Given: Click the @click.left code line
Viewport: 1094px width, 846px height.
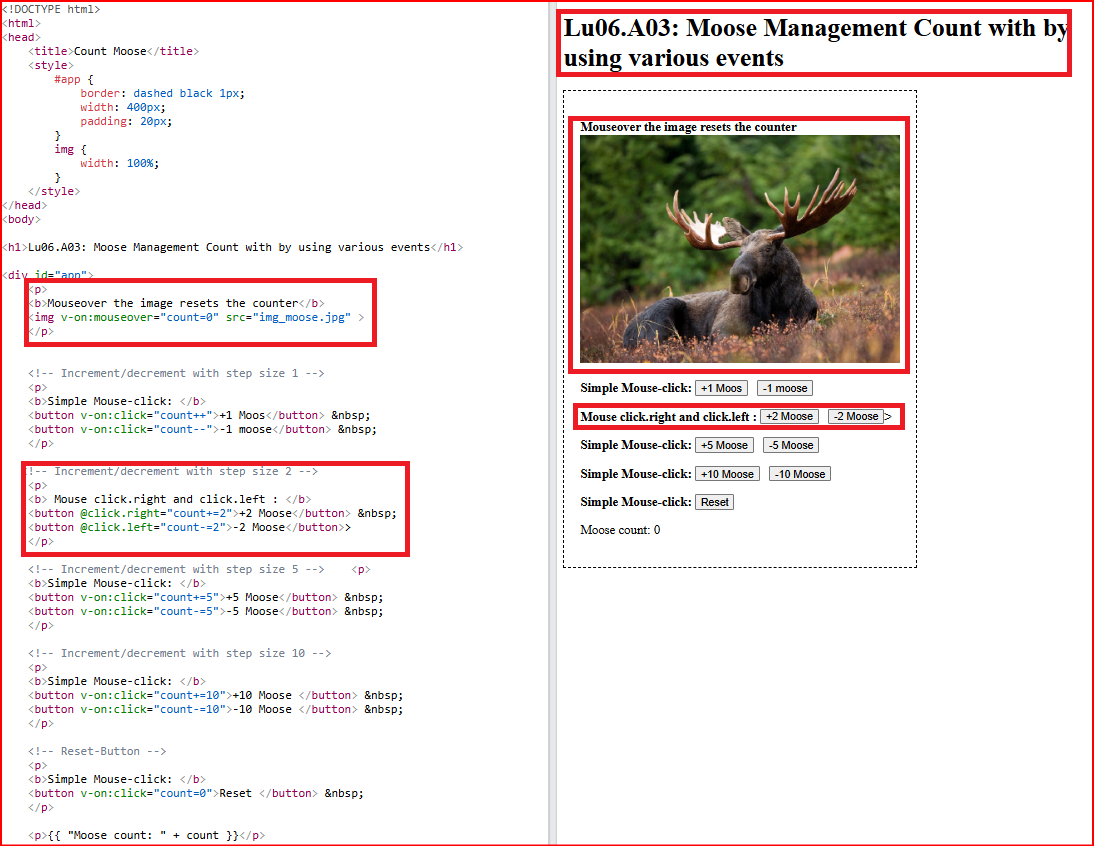Looking at the screenshot, I should [x=189, y=527].
